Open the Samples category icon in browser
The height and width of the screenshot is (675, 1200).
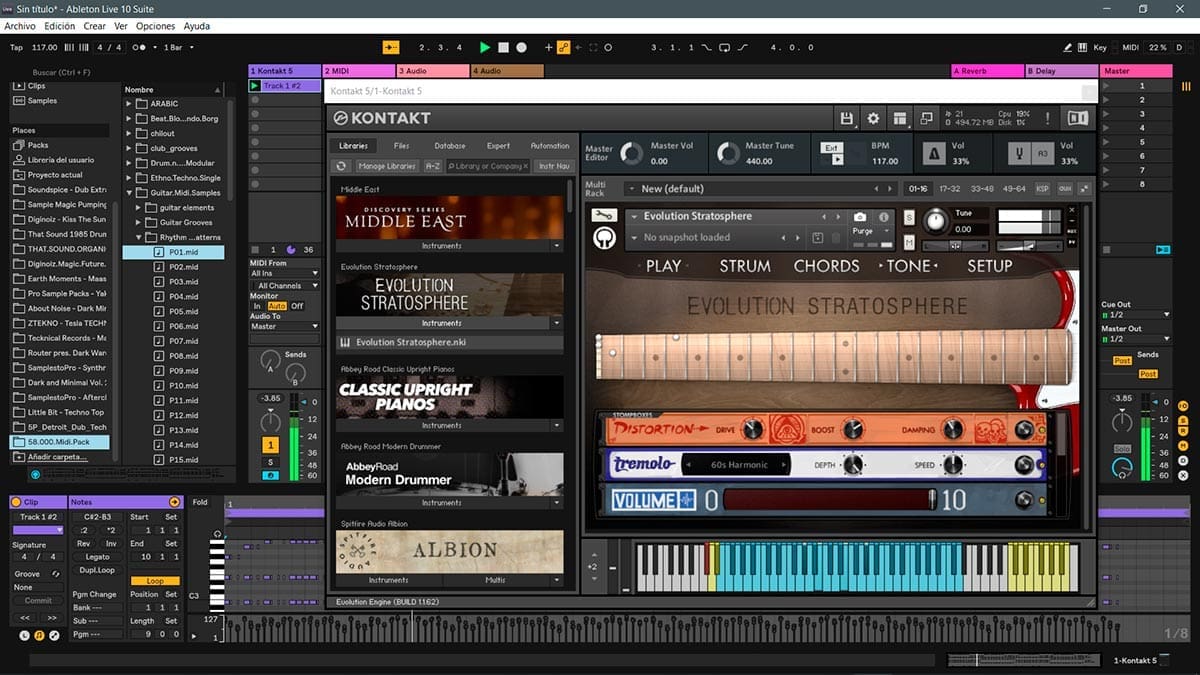[x=20, y=101]
